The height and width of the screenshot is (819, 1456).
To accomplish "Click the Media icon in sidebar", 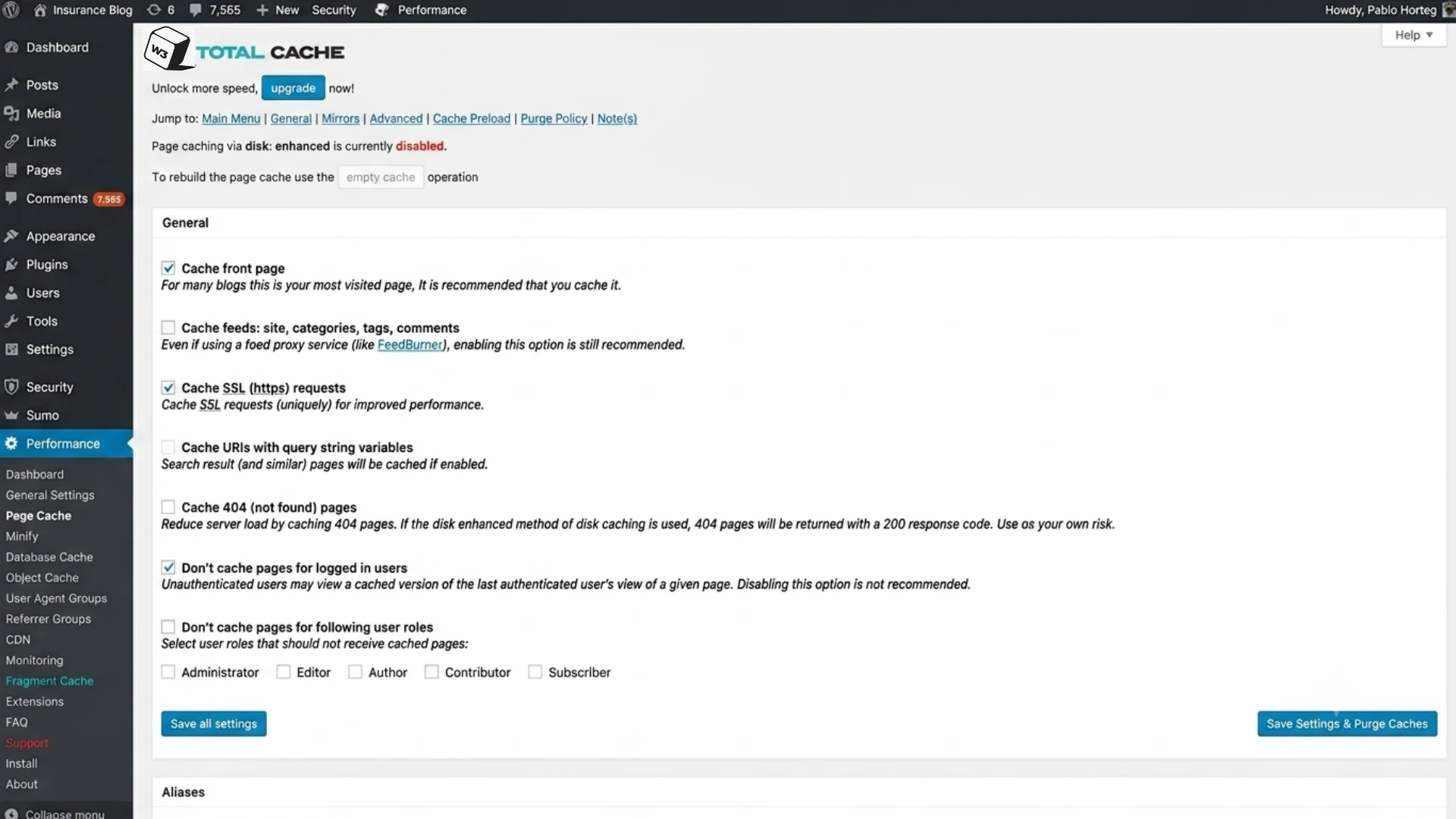I will pos(11,114).
